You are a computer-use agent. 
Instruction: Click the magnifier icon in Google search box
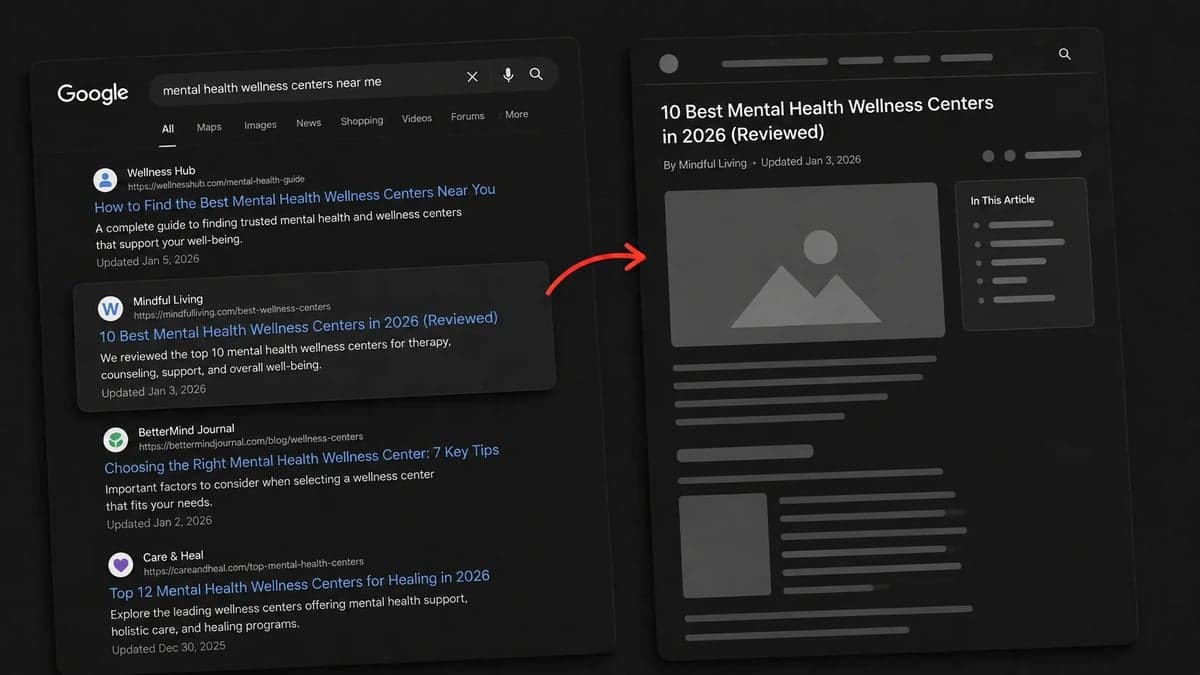[x=537, y=74]
